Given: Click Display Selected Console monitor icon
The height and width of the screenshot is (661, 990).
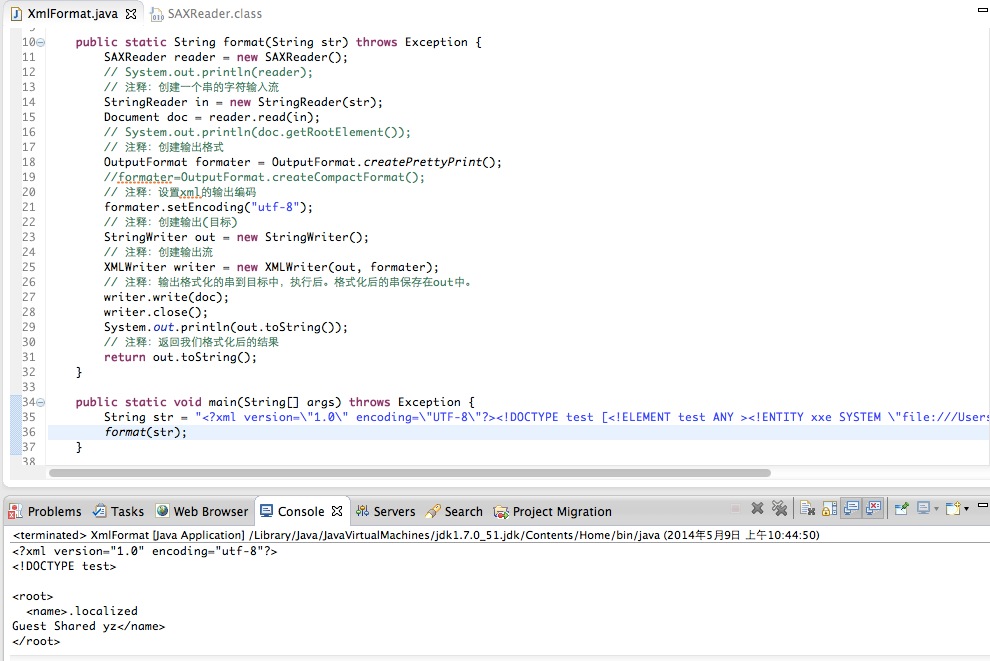Looking at the screenshot, I should click(924, 508).
